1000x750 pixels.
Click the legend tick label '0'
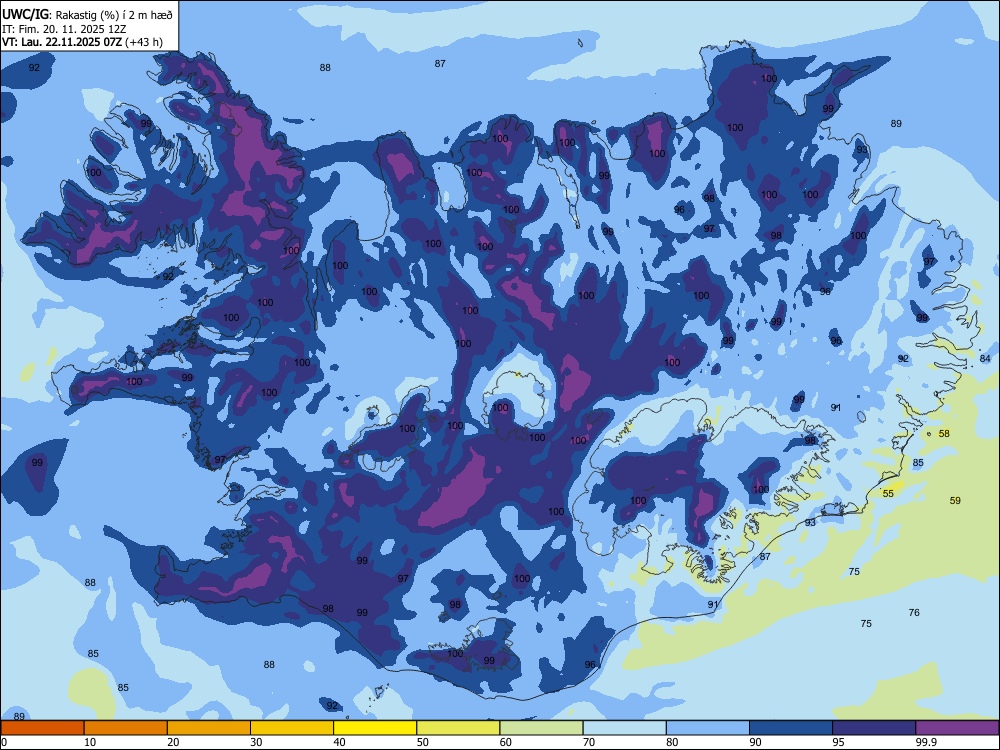point(3,742)
